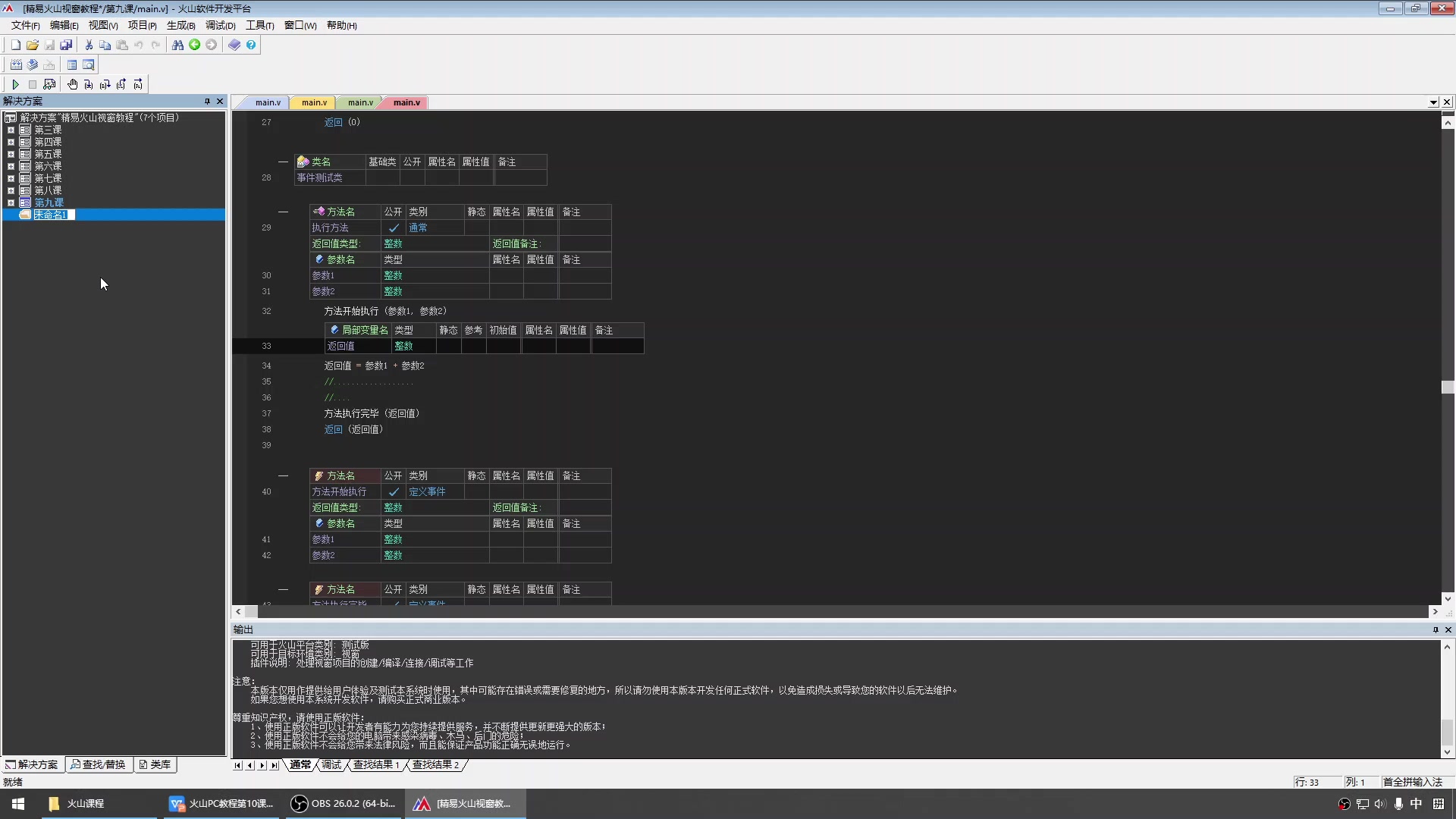Open the 生成(B) menu

click(180, 25)
